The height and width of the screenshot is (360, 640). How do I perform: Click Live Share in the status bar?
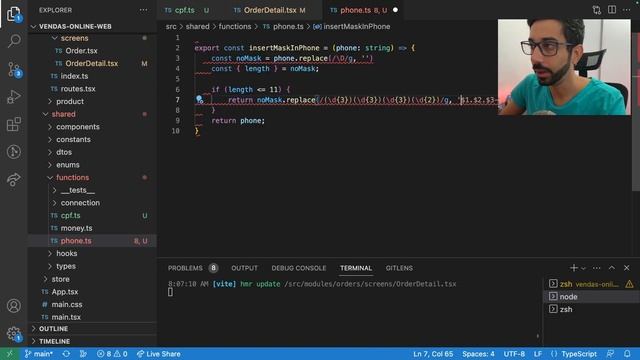click(158, 354)
